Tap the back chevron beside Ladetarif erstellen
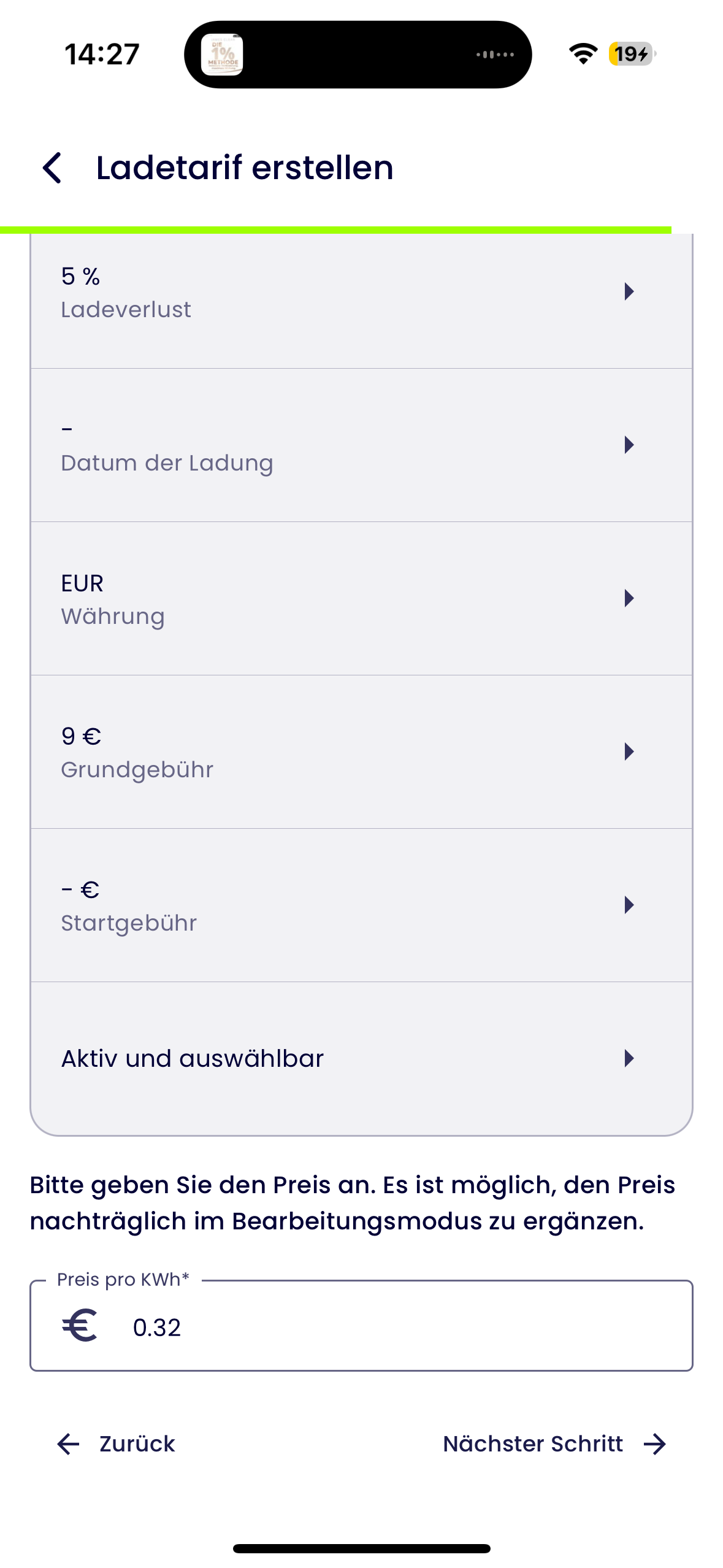Image resolution: width=723 pixels, height=1568 pixels. (x=53, y=167)
